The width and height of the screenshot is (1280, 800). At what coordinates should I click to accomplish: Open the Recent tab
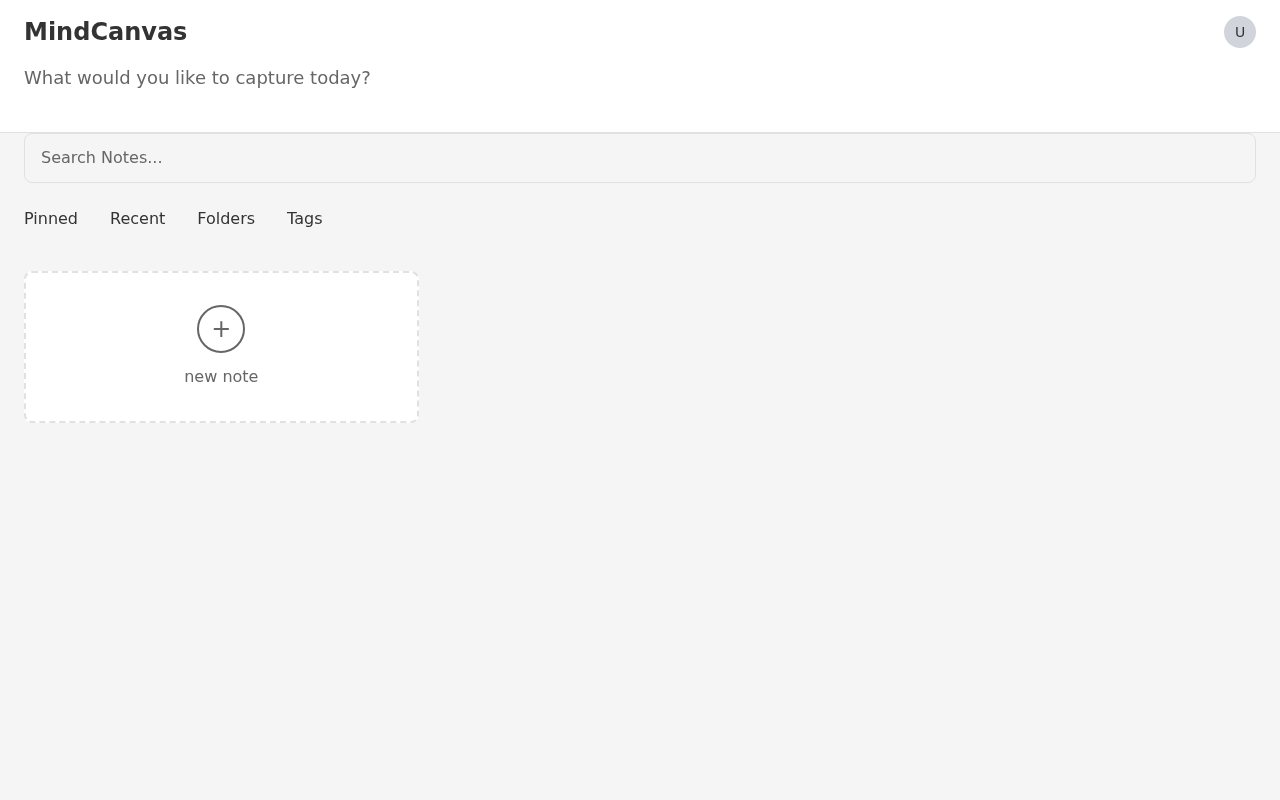[137, 218]
